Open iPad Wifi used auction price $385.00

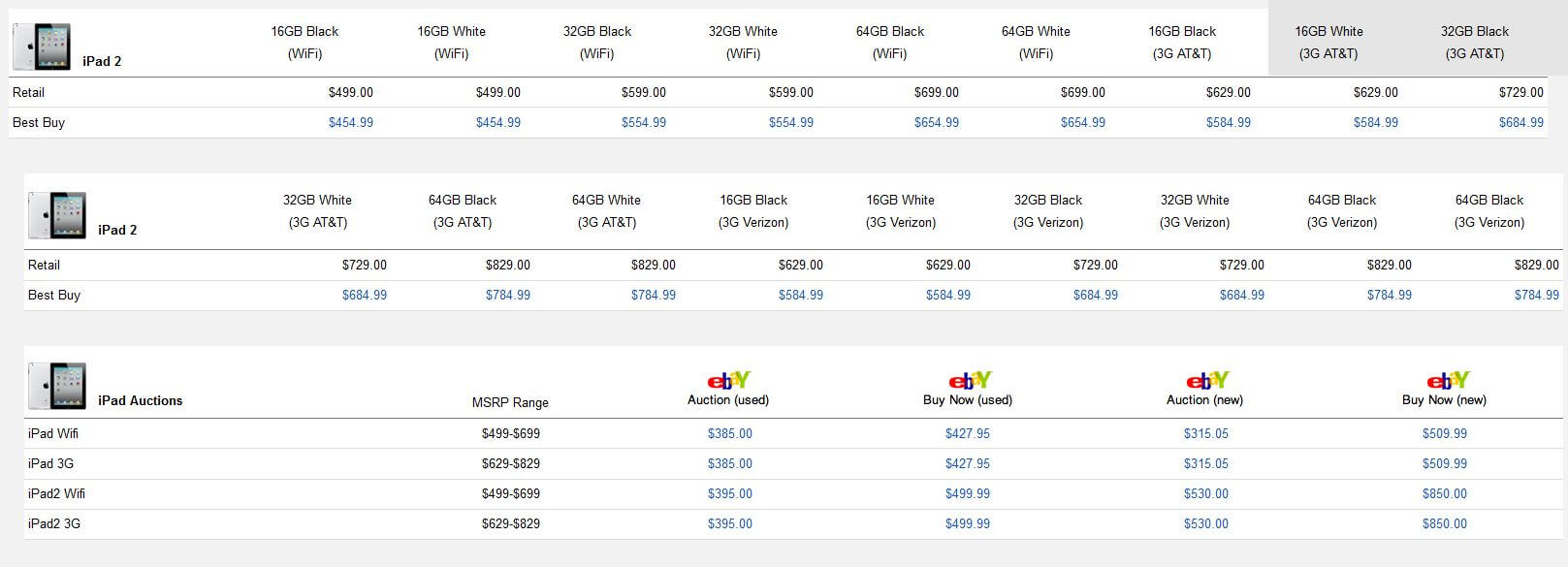pyautogui.click(x=730, y=434)
